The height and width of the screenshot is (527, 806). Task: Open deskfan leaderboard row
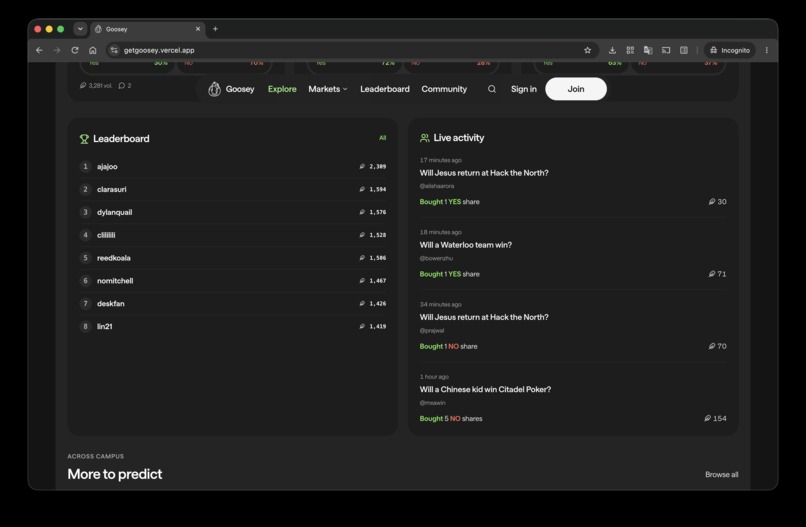[x=233, y=303]
